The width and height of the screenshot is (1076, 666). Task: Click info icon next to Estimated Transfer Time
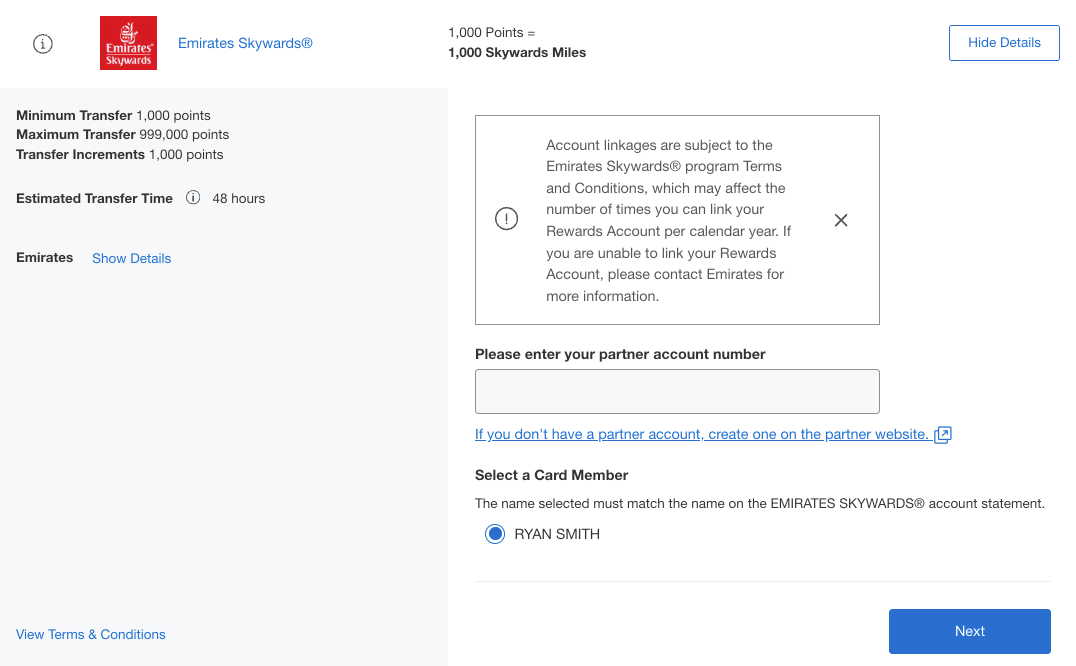tap(193, 198)
